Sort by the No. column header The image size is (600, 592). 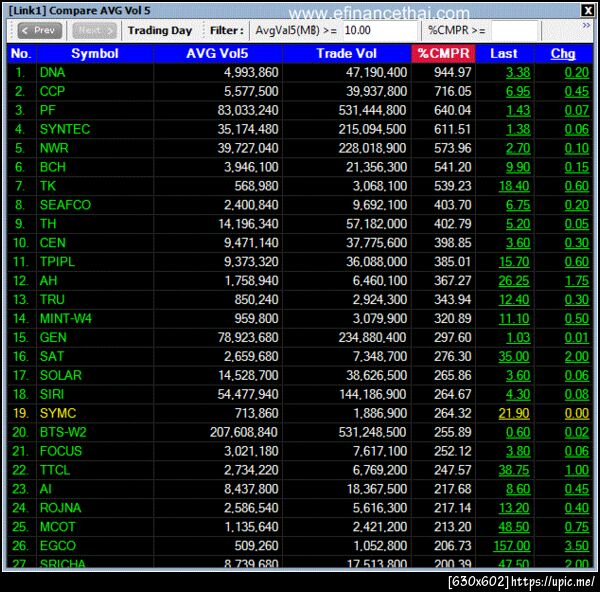21,54
